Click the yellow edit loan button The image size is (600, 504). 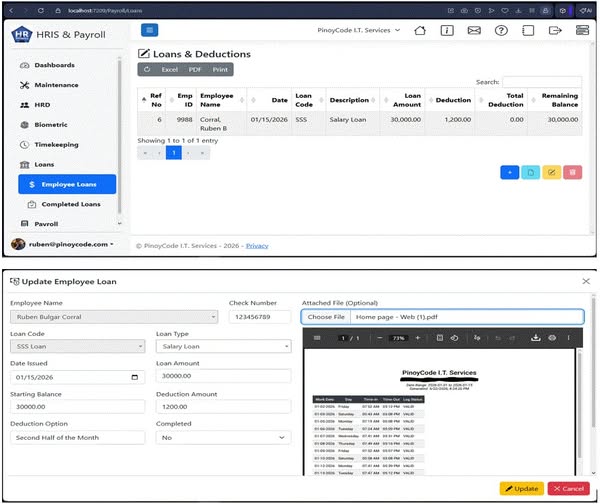551,173
